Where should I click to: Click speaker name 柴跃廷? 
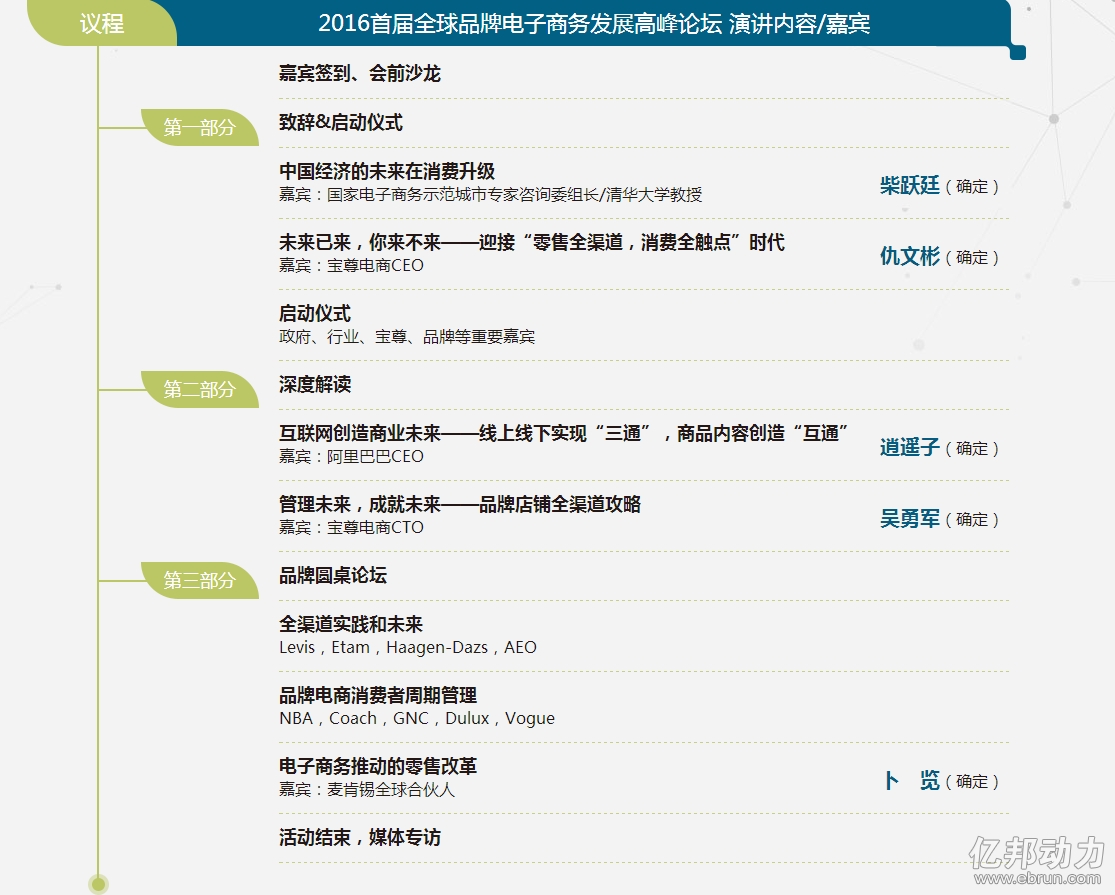pyautogui.click(x=910, y=185)
